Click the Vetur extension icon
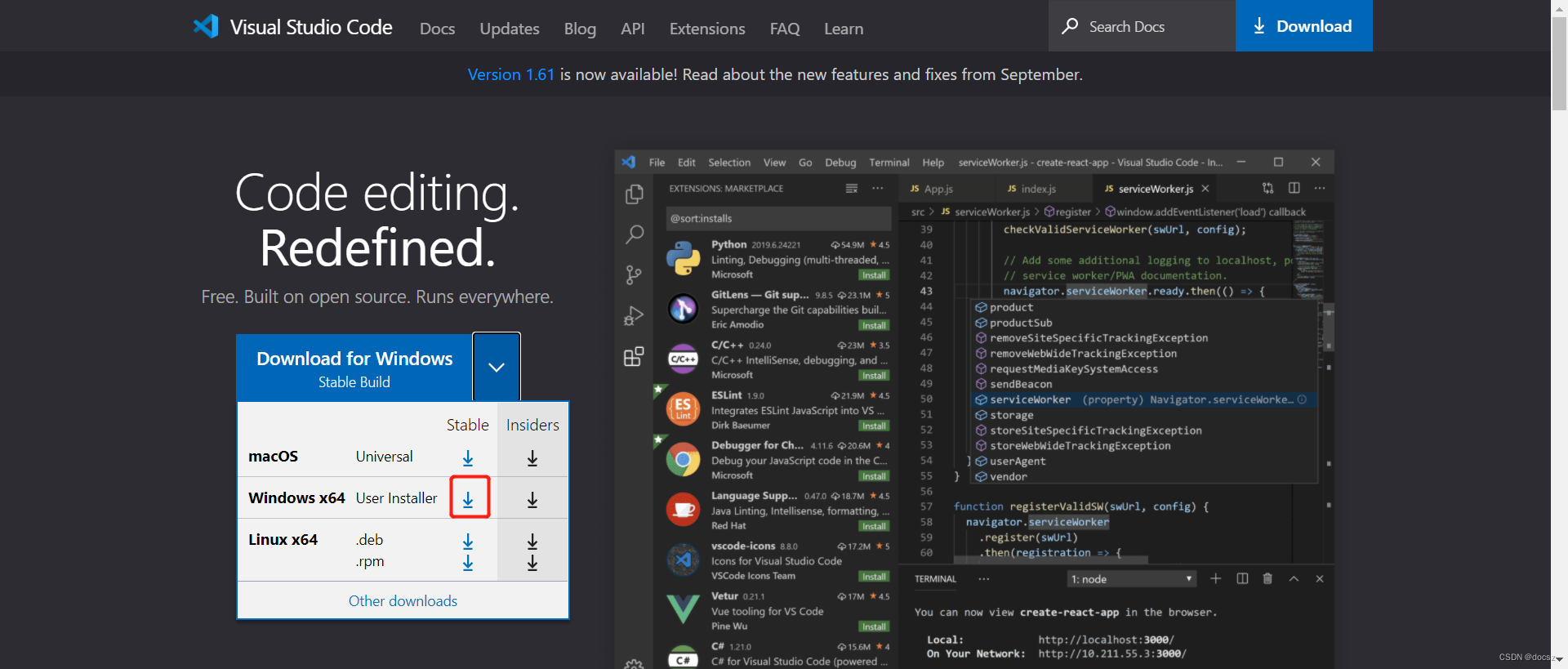Viewport: 1568px width, 669px height. coord(683,609)
